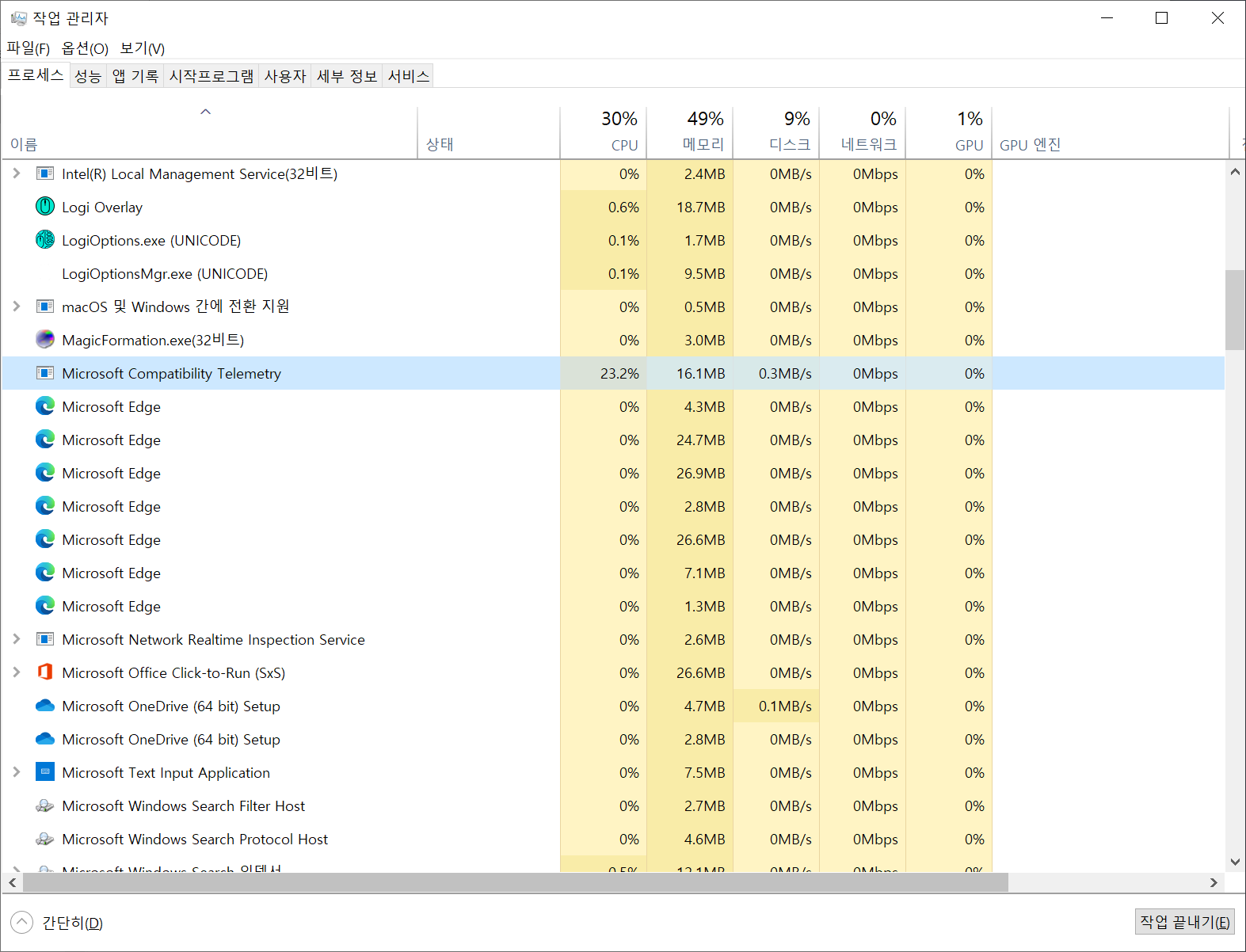
Task: Click the 18.7MB memory cell of Logi Overlay
Action: 690,207
